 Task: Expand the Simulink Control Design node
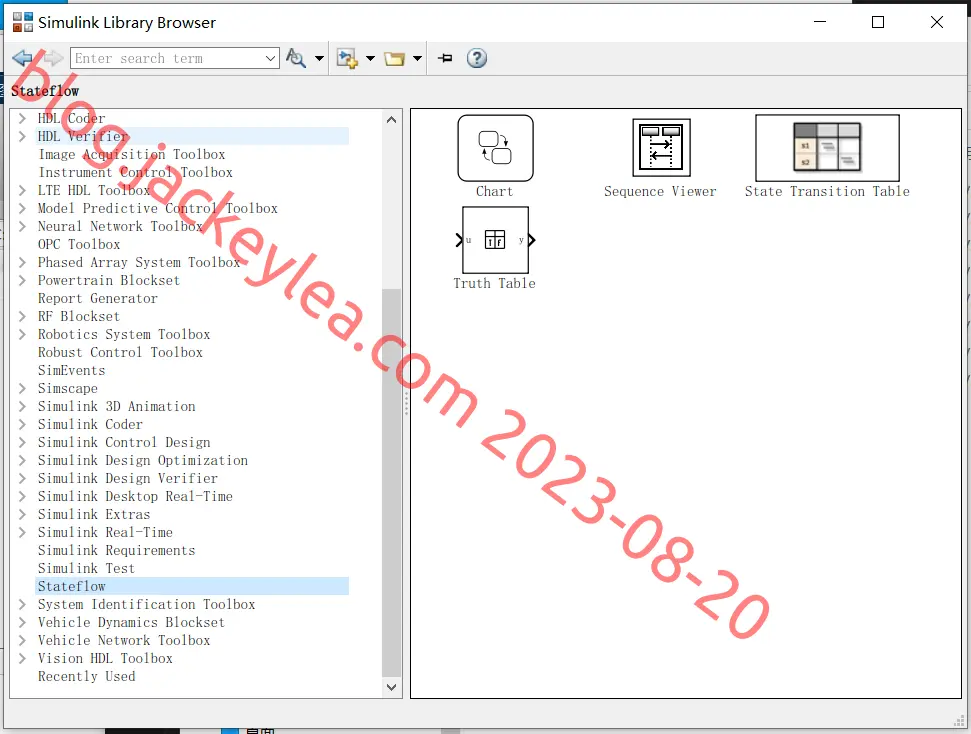[x=22, y=442]
